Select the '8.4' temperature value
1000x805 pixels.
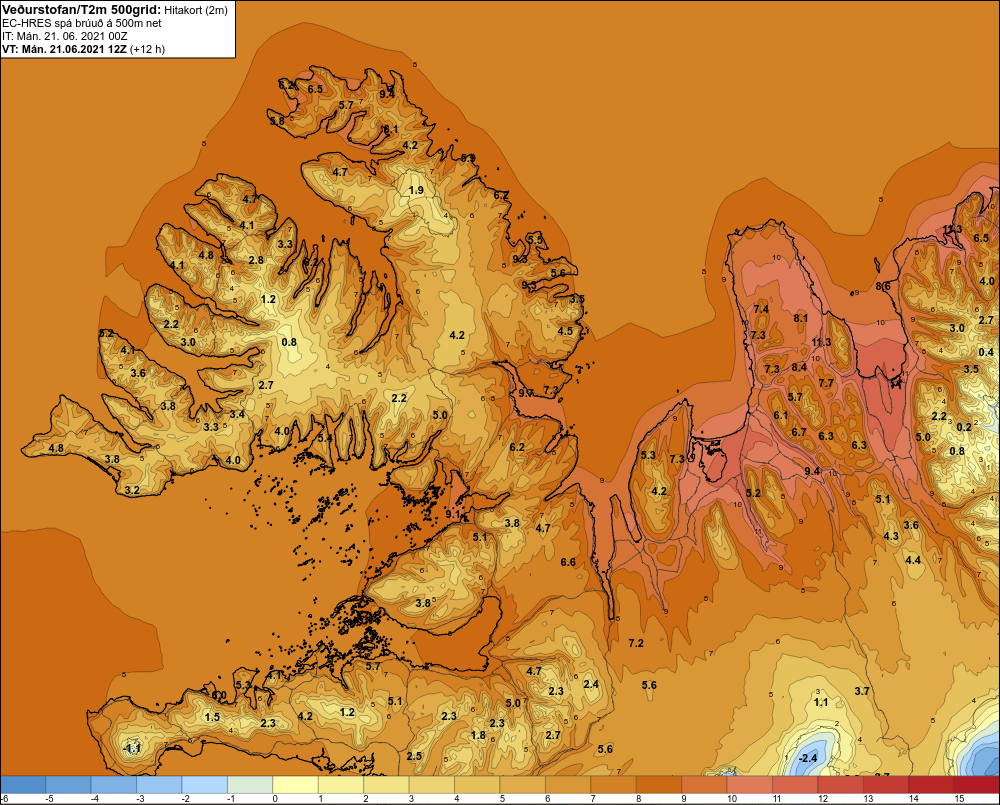[799, 367]
